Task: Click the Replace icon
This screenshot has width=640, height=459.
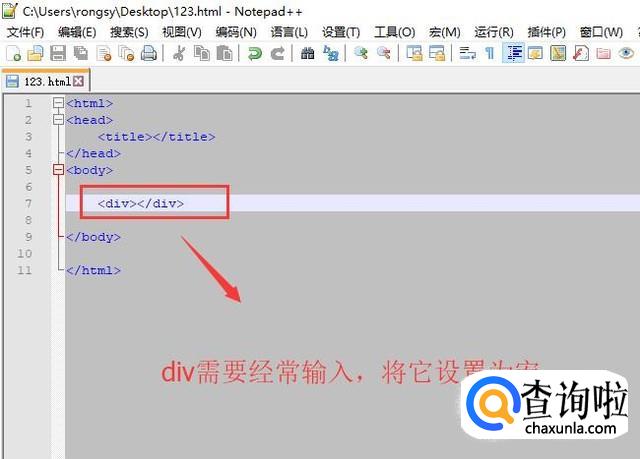Action: 330,53
